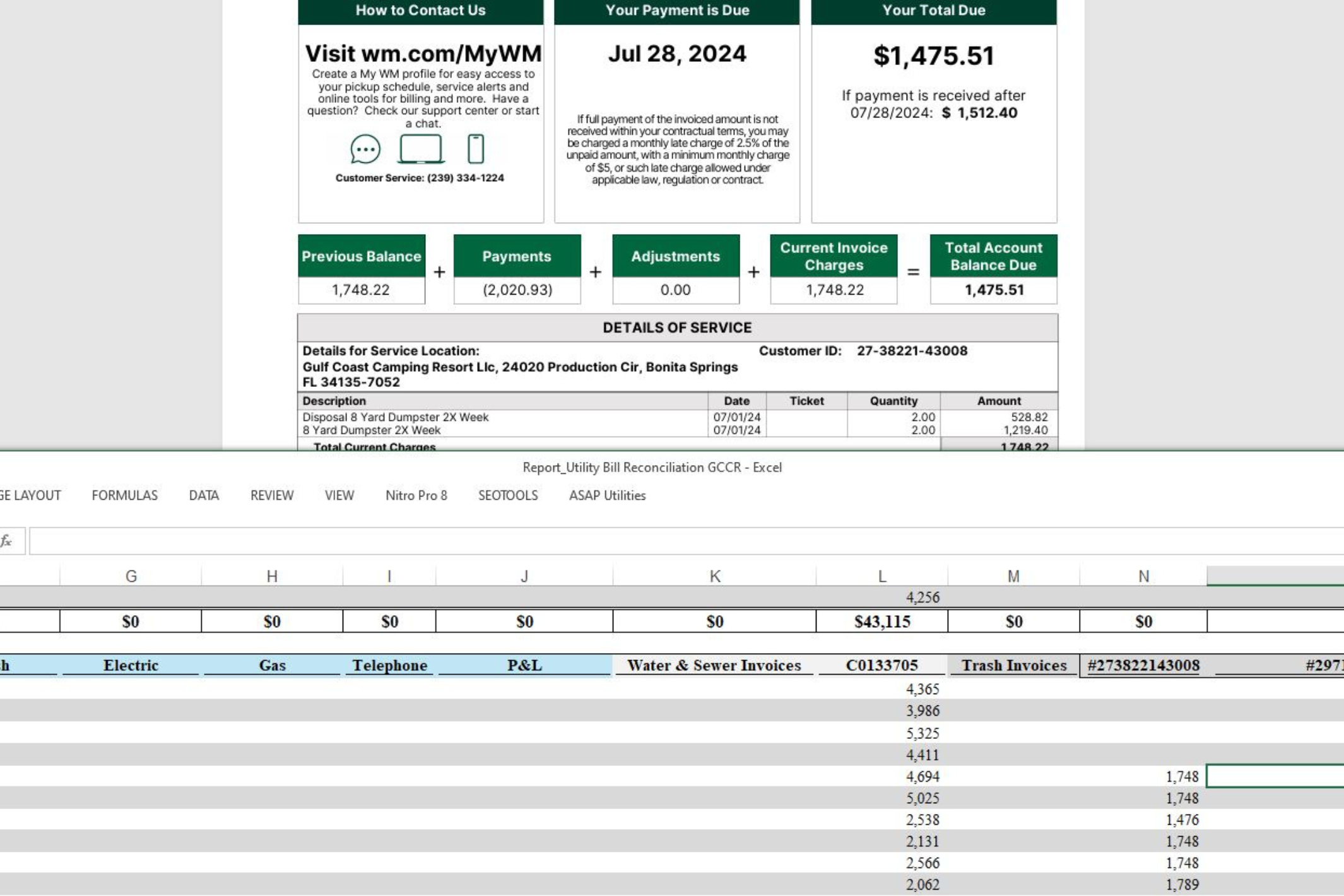This screenshot has height=896, width=1344.
Task: Select the 2,062 cell in column L
Action: (x=882, y=885)
